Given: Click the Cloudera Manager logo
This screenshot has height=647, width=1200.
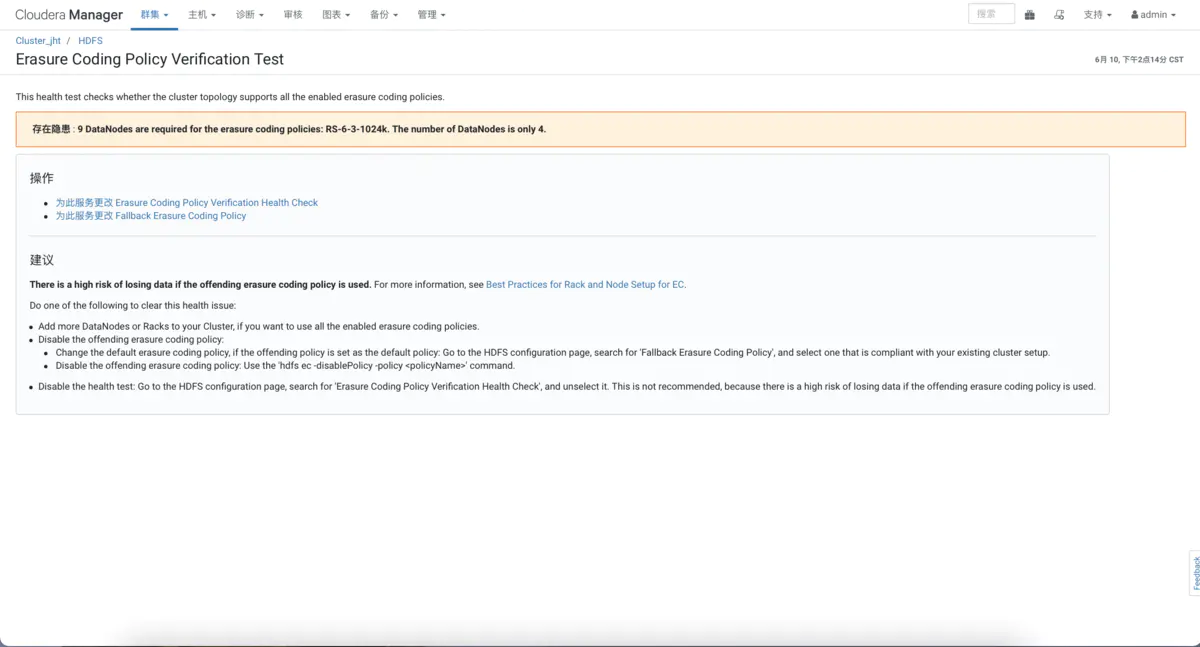Looking at the screenshot, I should click(69, 15).
